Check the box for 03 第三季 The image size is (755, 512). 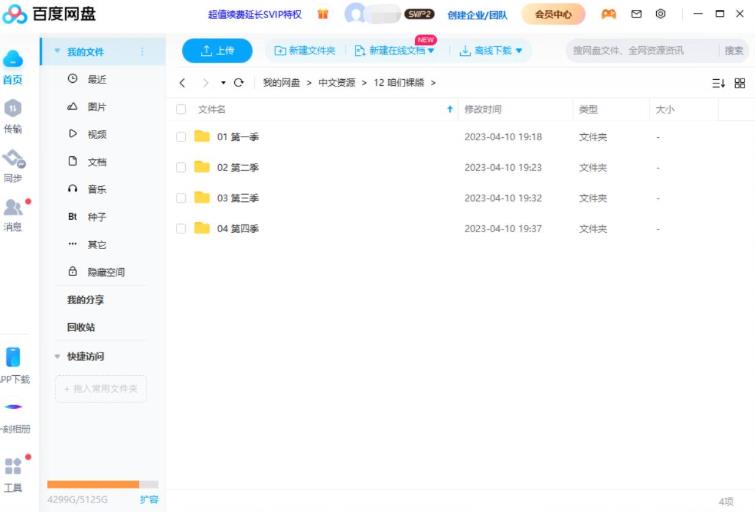tap(181, 198)
